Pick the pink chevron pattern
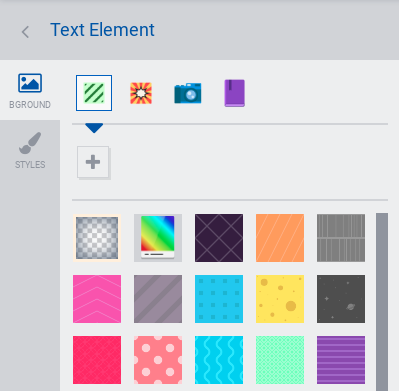Viewport: 399px width, 391px height. pyautogui.click(x=97, y=299)
